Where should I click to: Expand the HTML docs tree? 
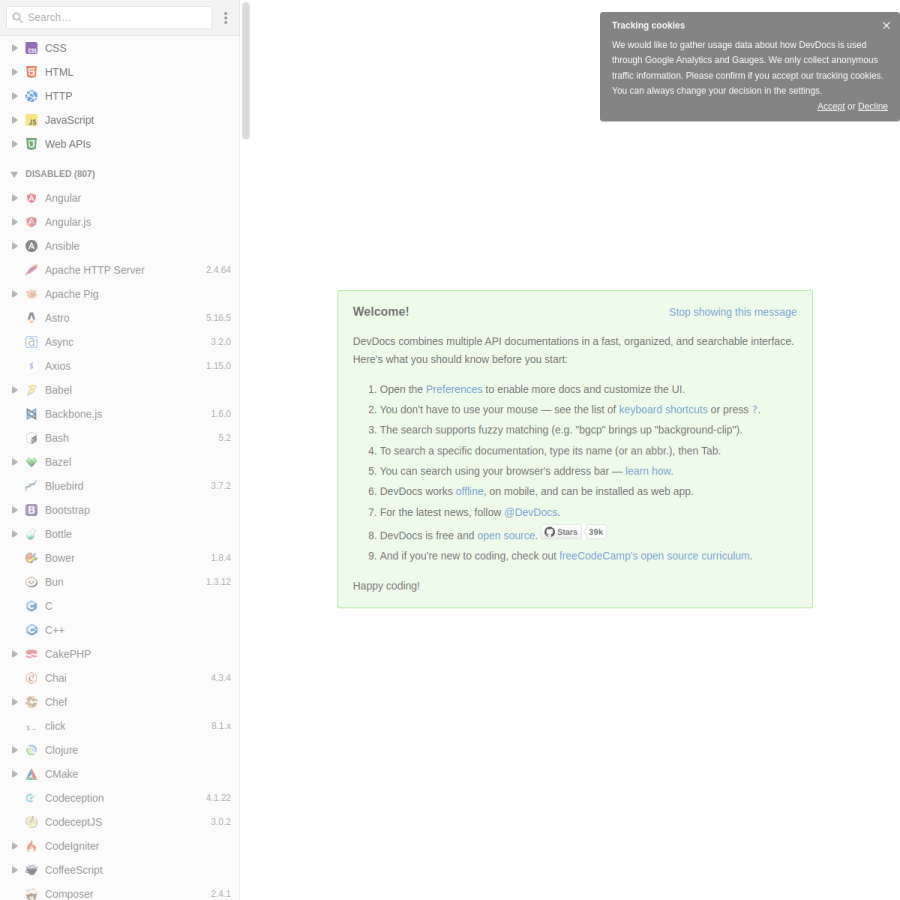15,72
